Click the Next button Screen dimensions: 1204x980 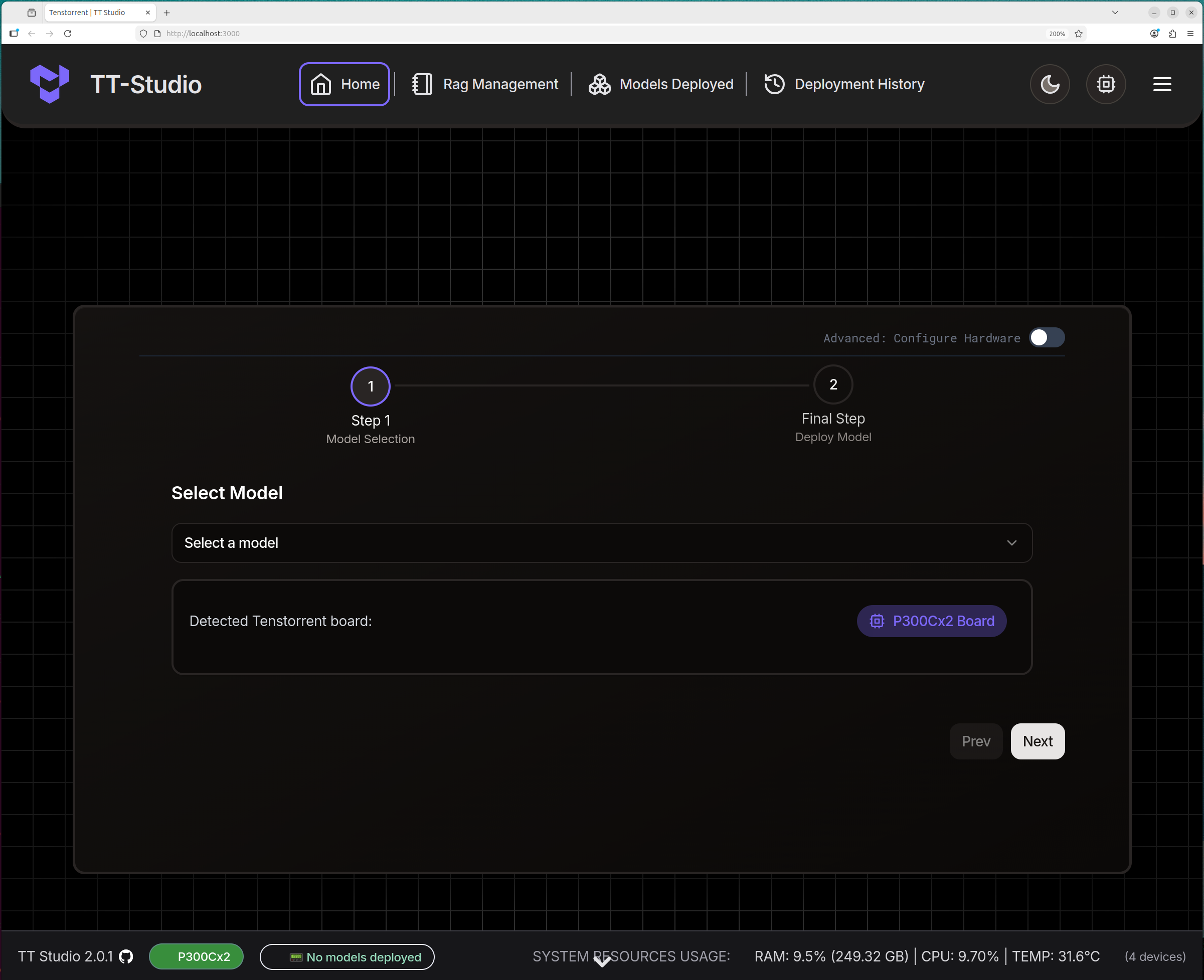click(1037, 741)
